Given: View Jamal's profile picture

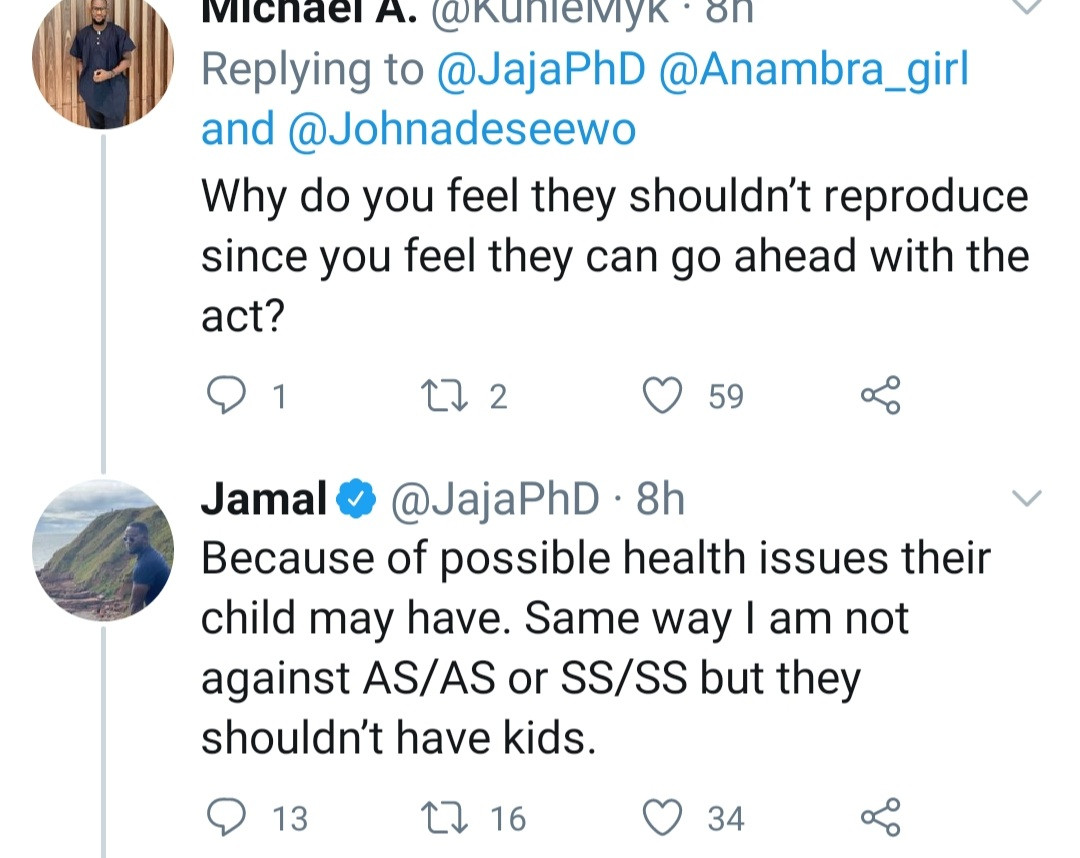Looking at the screenshot, I should tap(103, 548).
